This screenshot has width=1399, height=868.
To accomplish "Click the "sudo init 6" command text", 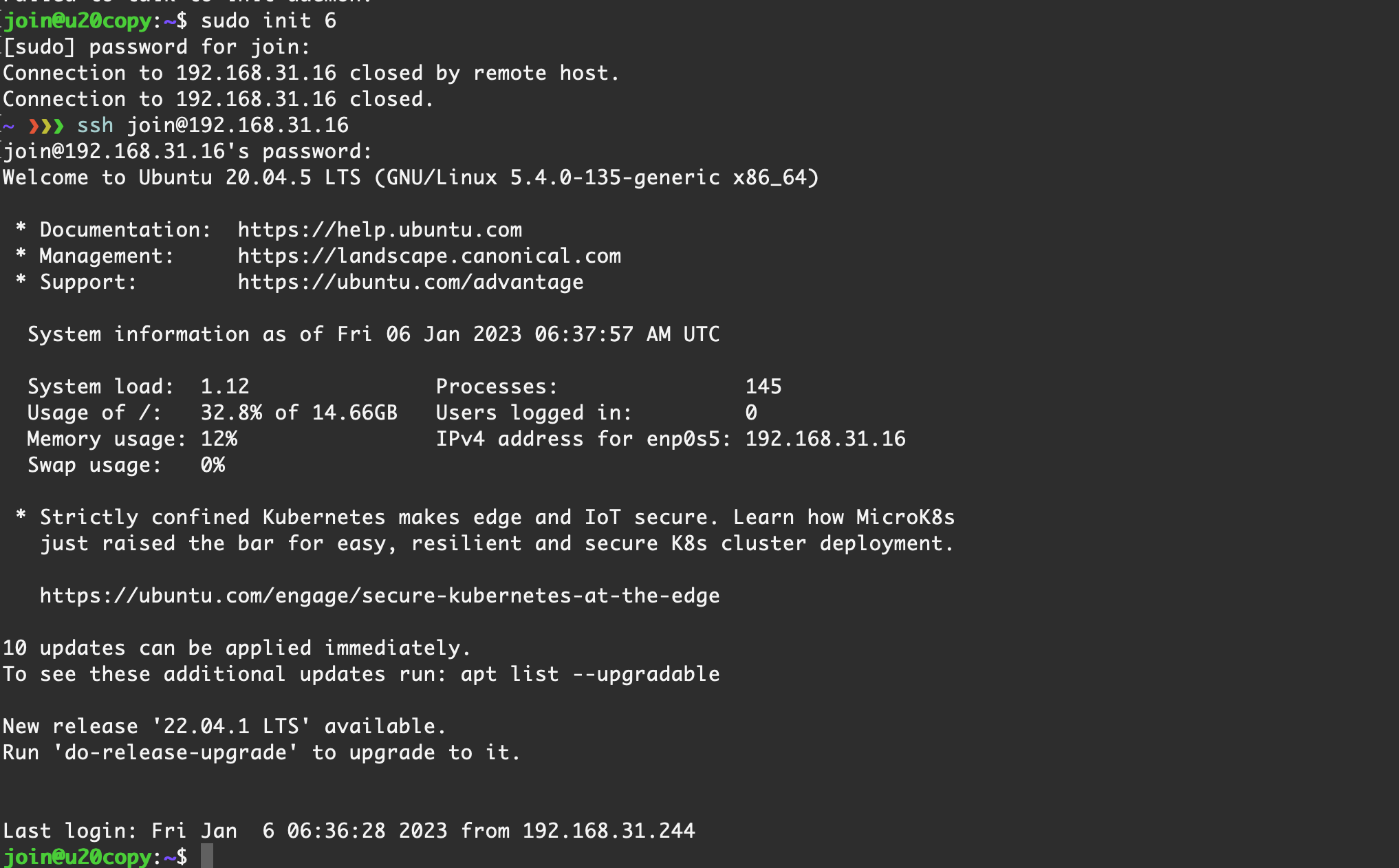I will click(268, 21).
